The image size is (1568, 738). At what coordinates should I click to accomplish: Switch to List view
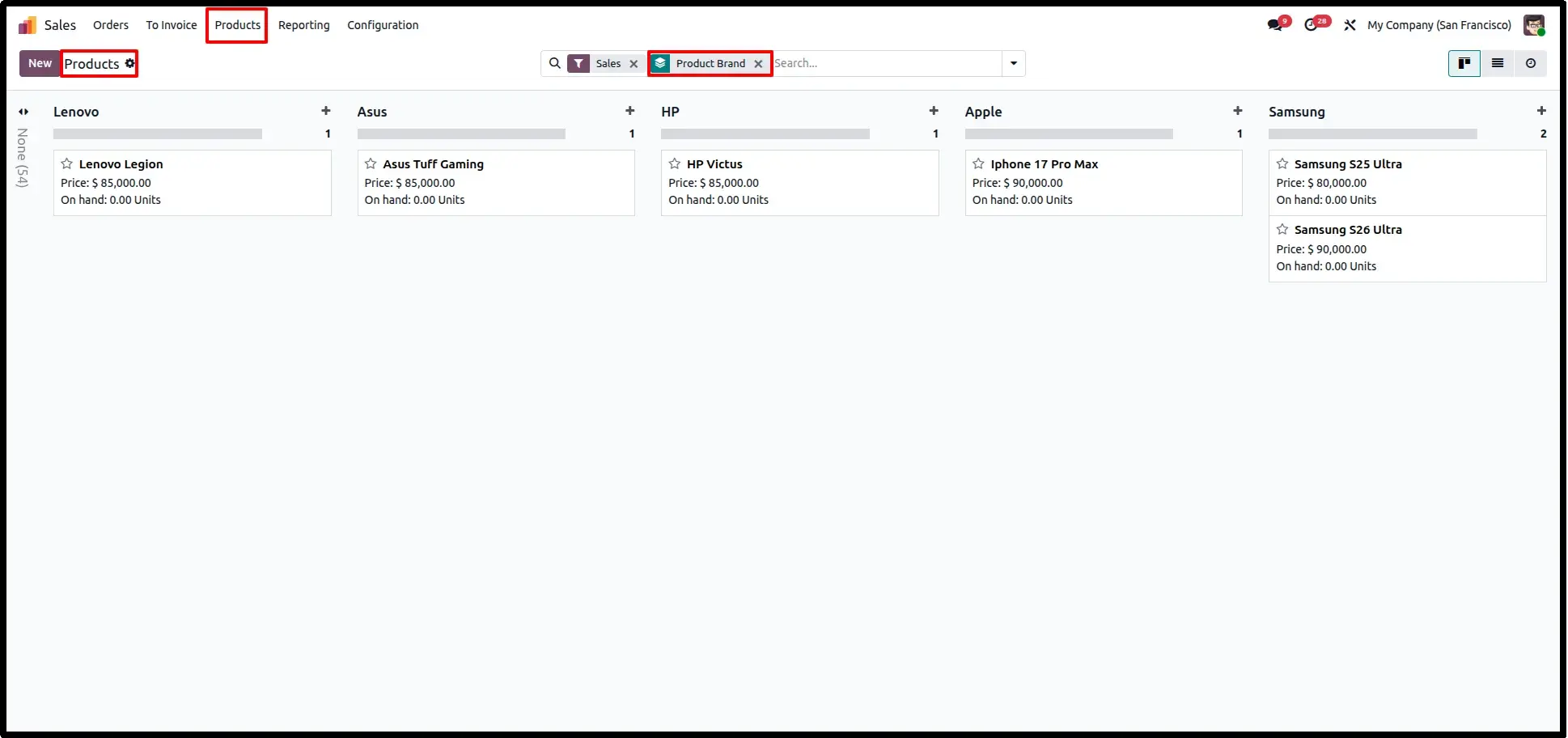click(x=1498, y=63)
